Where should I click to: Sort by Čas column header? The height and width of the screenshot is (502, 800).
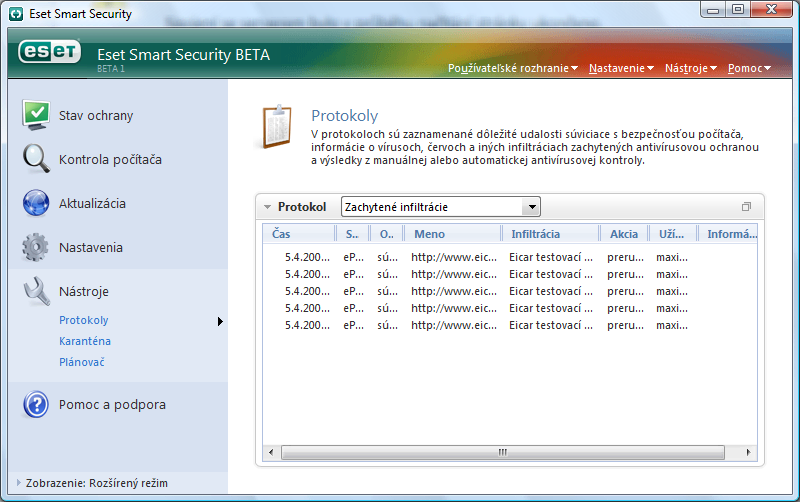pyautogui.click(x=298, y=234)
